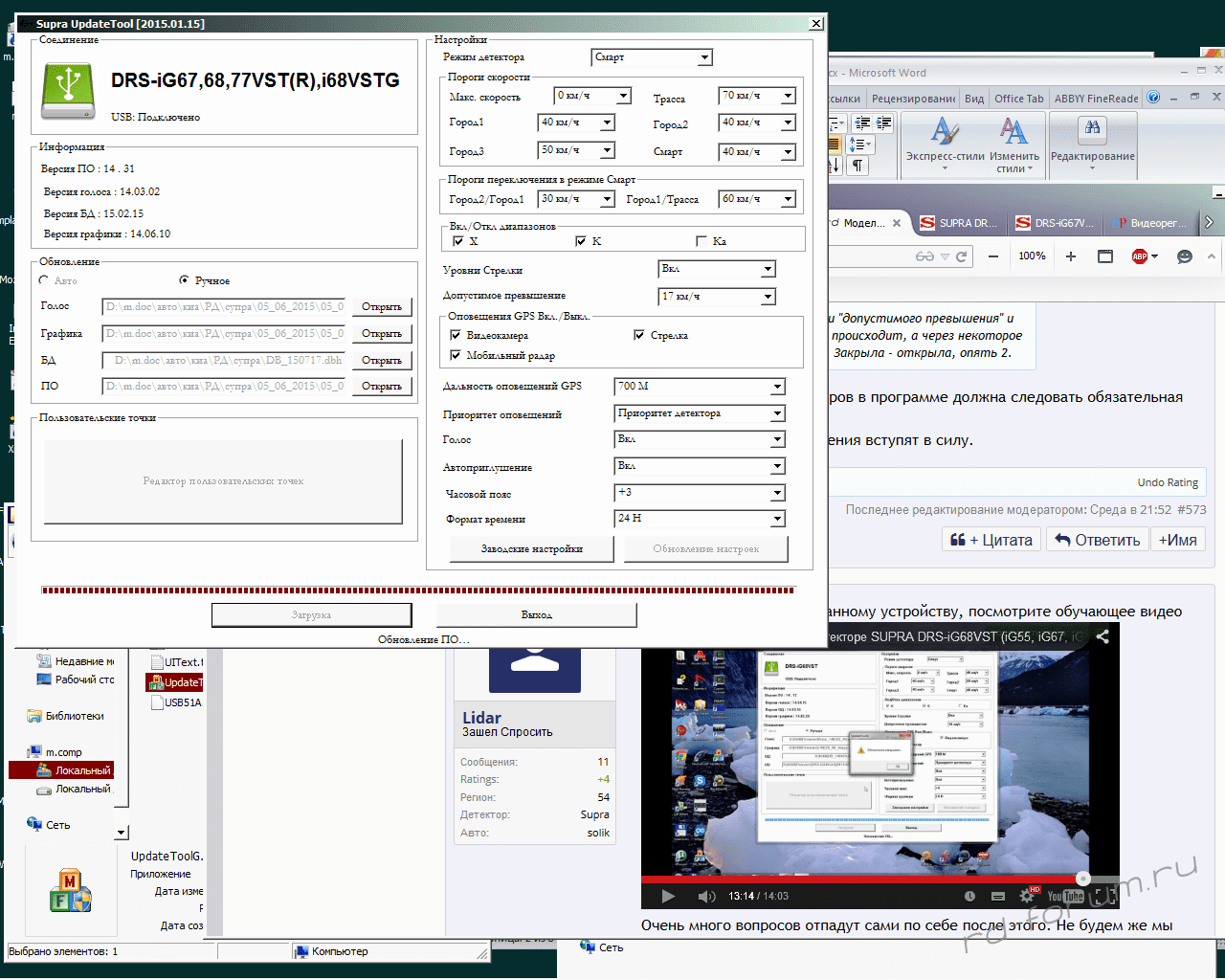
Task: Toggle paragraph marks pilcrow in Word
Action: 857,166
